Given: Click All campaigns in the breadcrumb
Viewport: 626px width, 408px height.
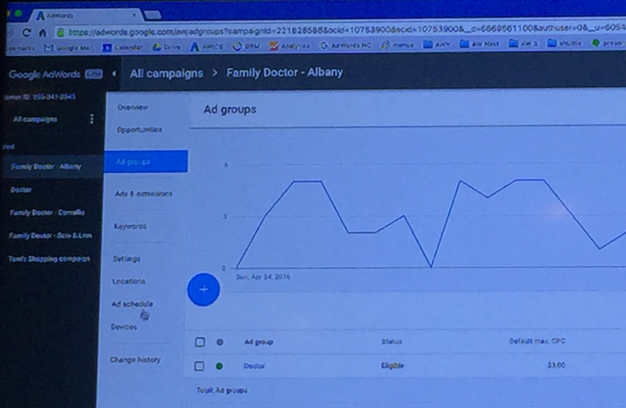Looking at the screenshot, I should point(166,73).
